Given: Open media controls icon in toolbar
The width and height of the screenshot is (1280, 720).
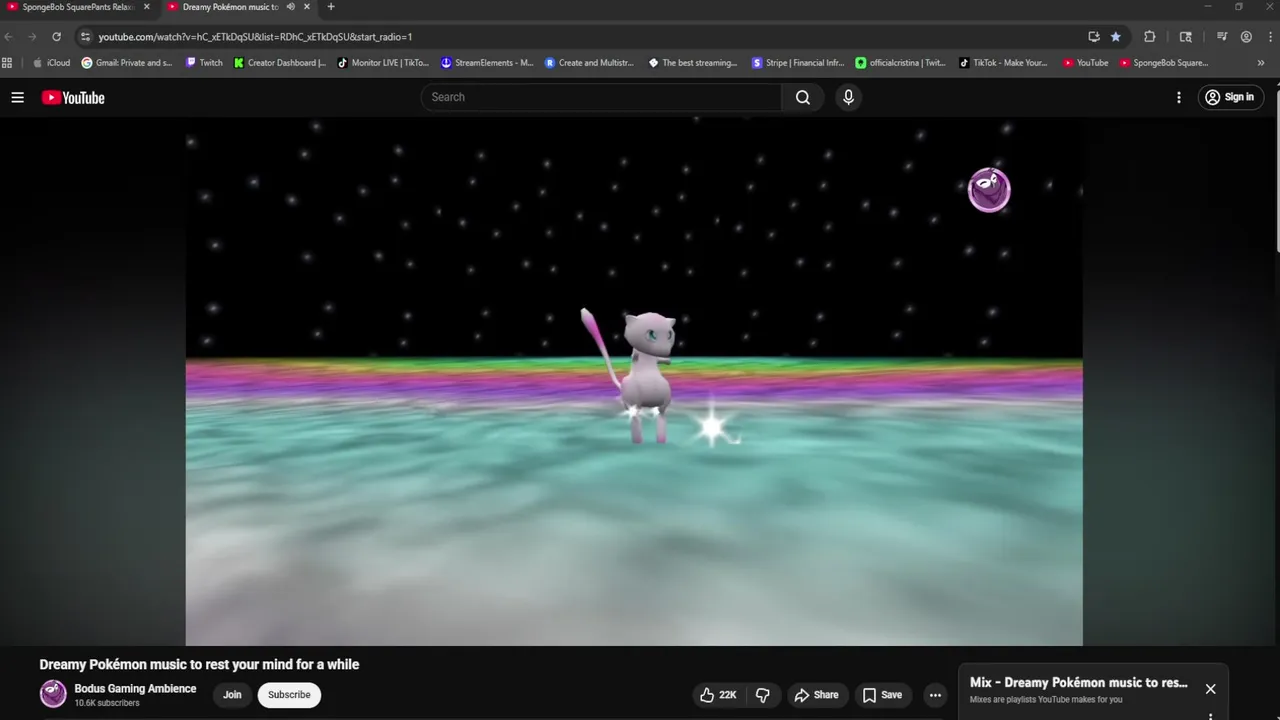Looking at the screenshot, I should click(1222, 37).
